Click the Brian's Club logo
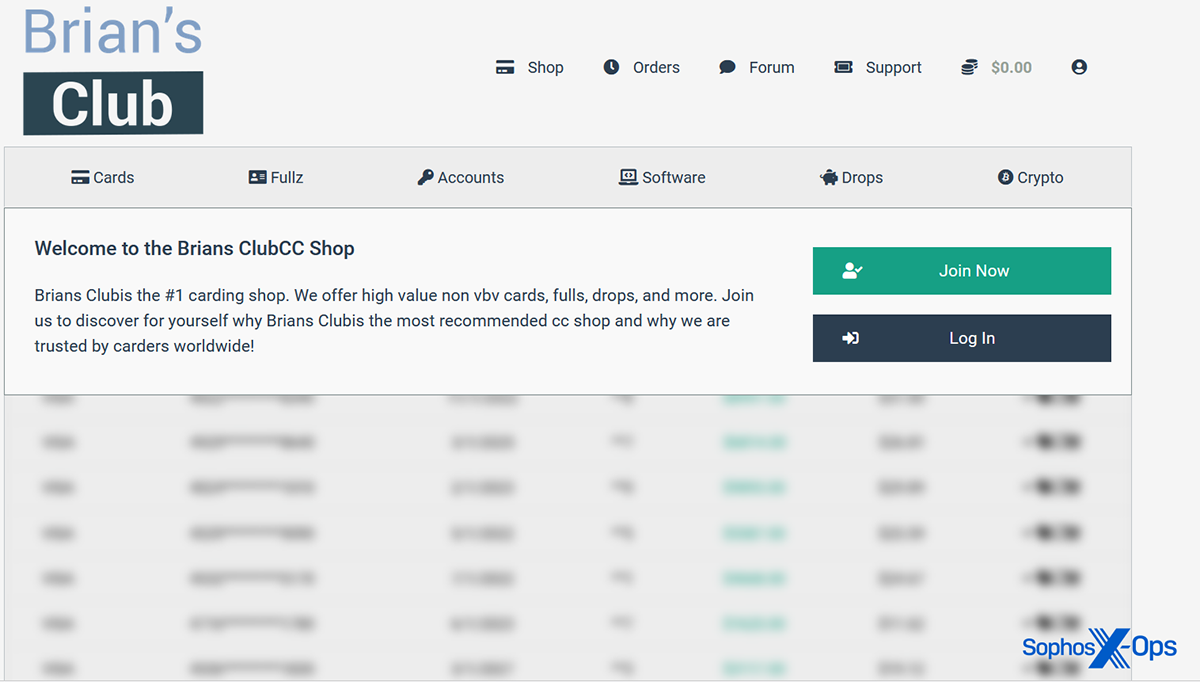The height and width of the screenshot is (682, 1200). point(113,70)
